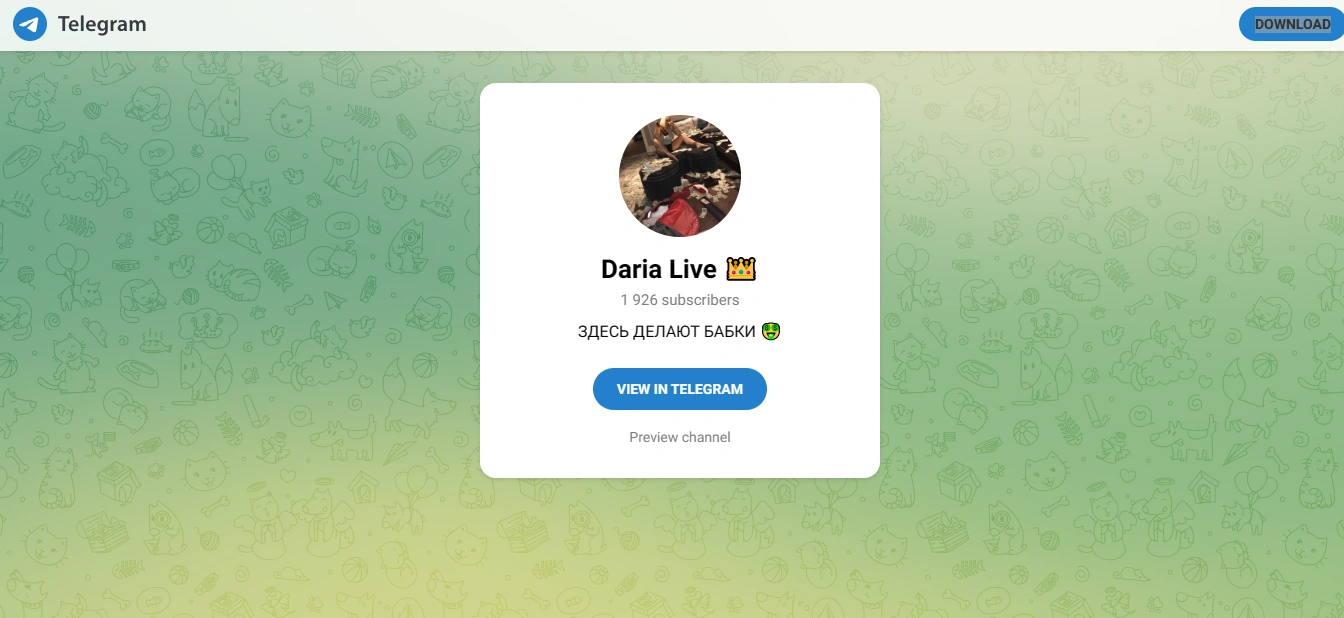Click the money-mouth face emoji
Image resolution: width=1344 pixels, height=618 pixels.
tap(770, 330)
